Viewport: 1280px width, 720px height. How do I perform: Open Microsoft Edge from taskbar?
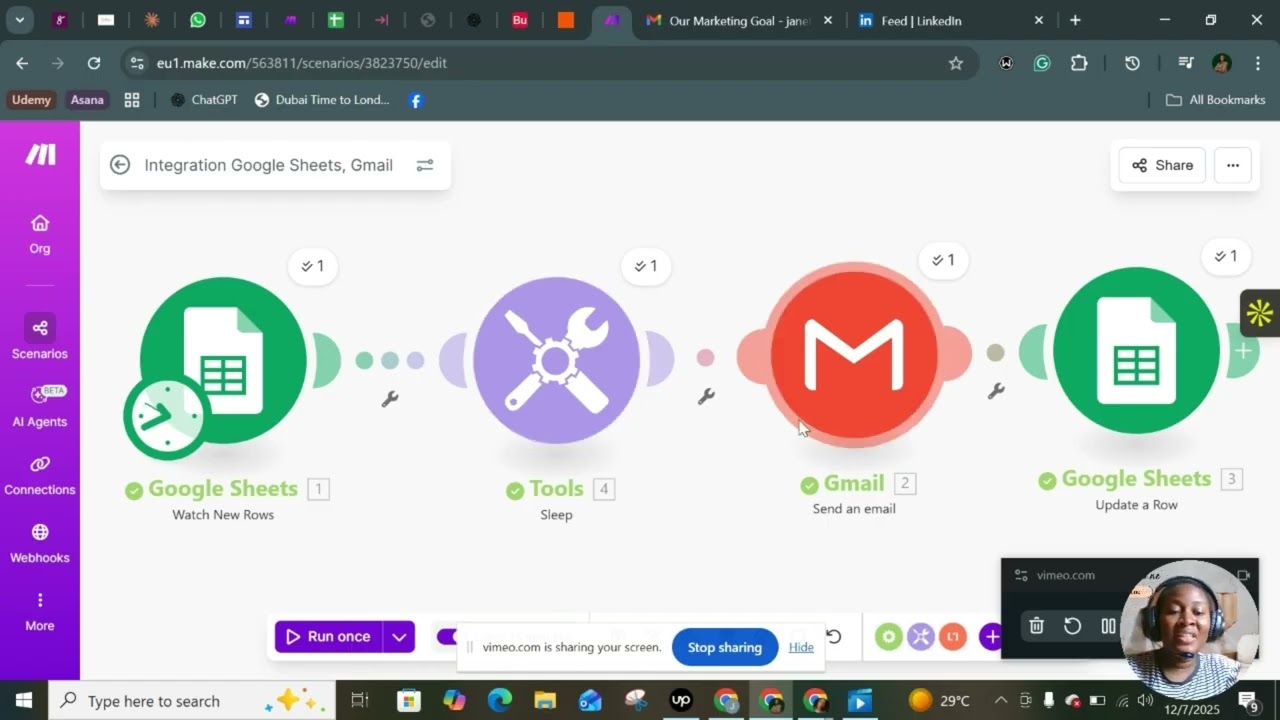tap(499, 700)
